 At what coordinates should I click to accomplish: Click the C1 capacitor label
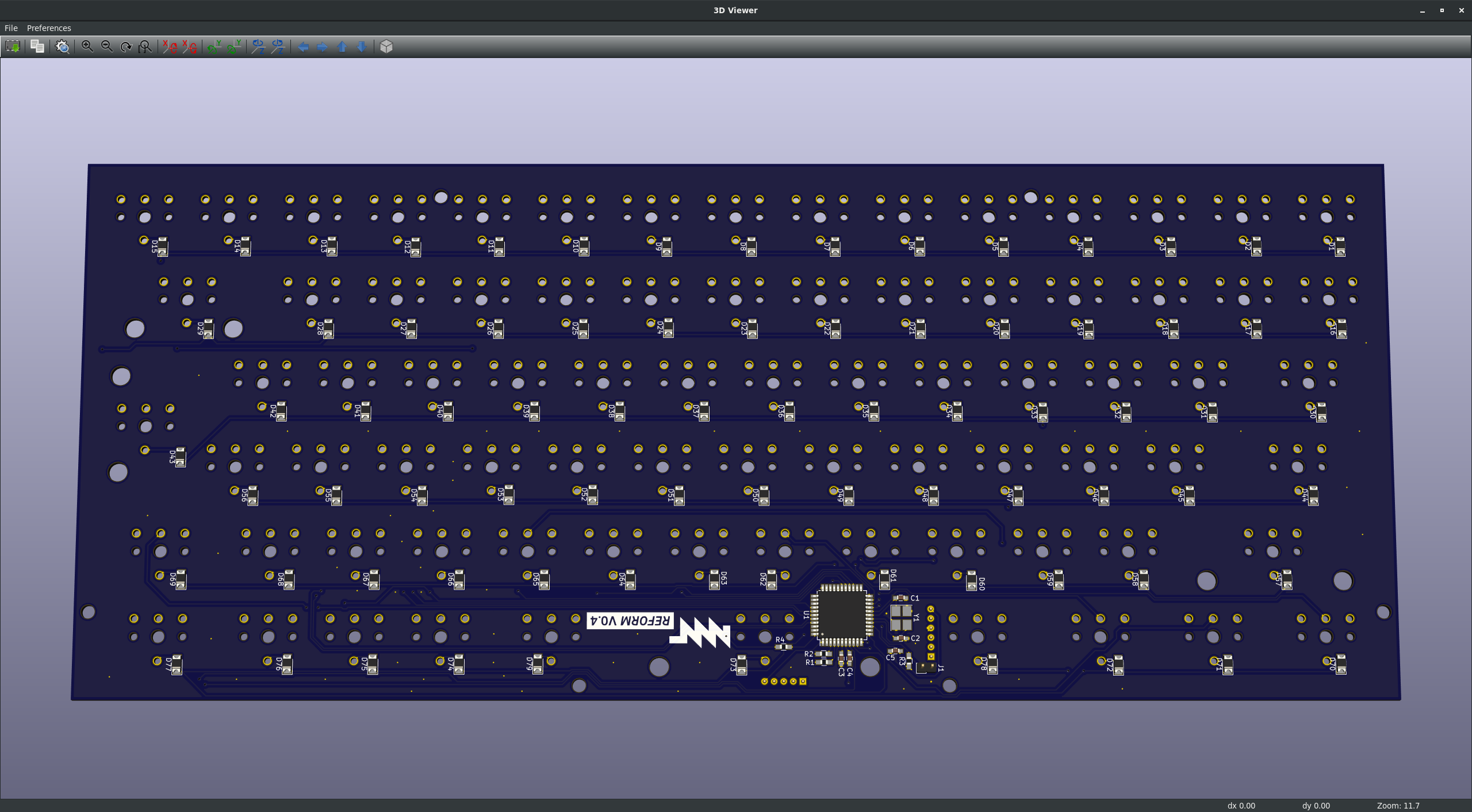click(x=915, y=598)
